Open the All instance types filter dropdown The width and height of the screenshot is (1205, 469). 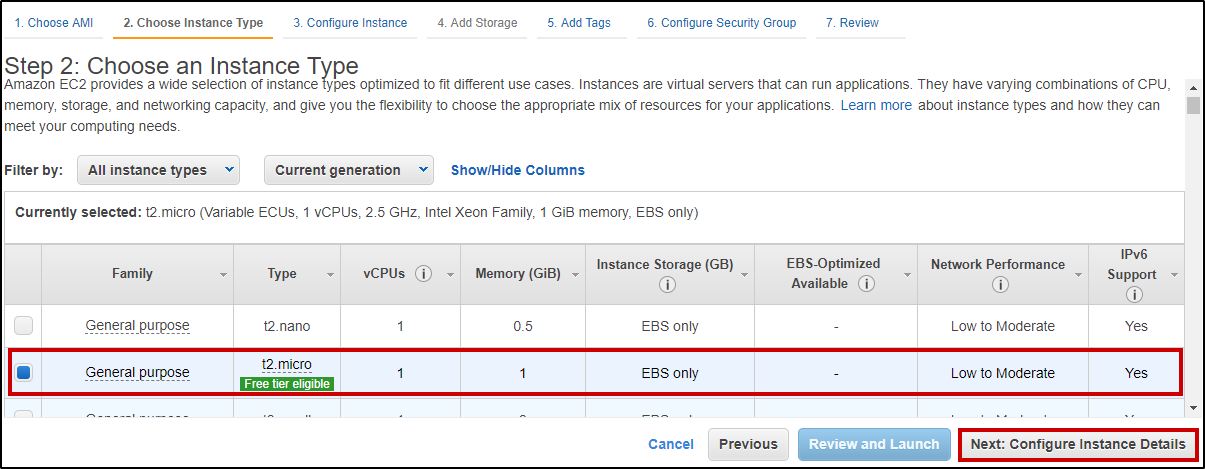[158, 170]
